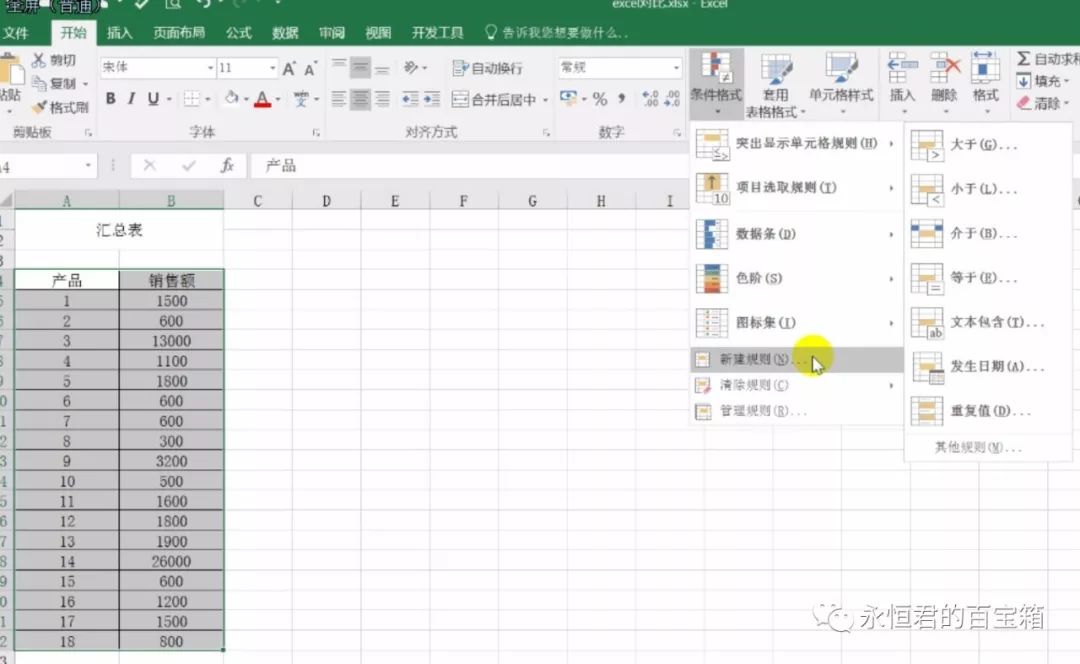Open the font size box showing 11
1080x664 pixels.
tap(247, 68)
